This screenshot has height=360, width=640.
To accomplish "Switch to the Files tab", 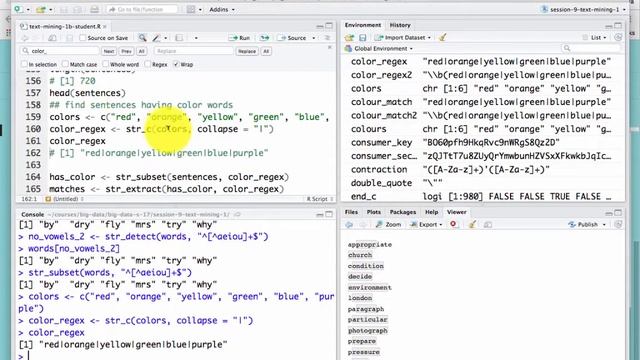I will tap(351, 212).
